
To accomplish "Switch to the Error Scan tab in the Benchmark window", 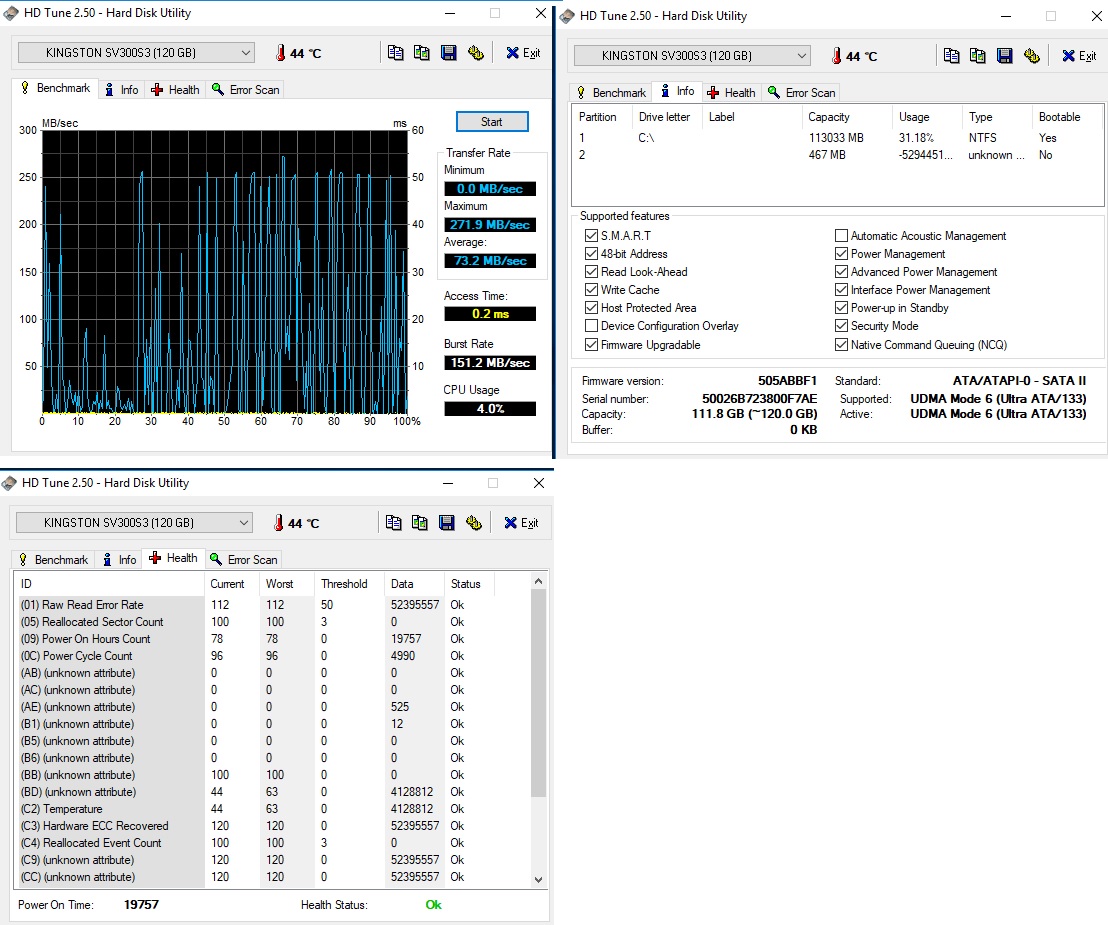I will coord(245,90).
